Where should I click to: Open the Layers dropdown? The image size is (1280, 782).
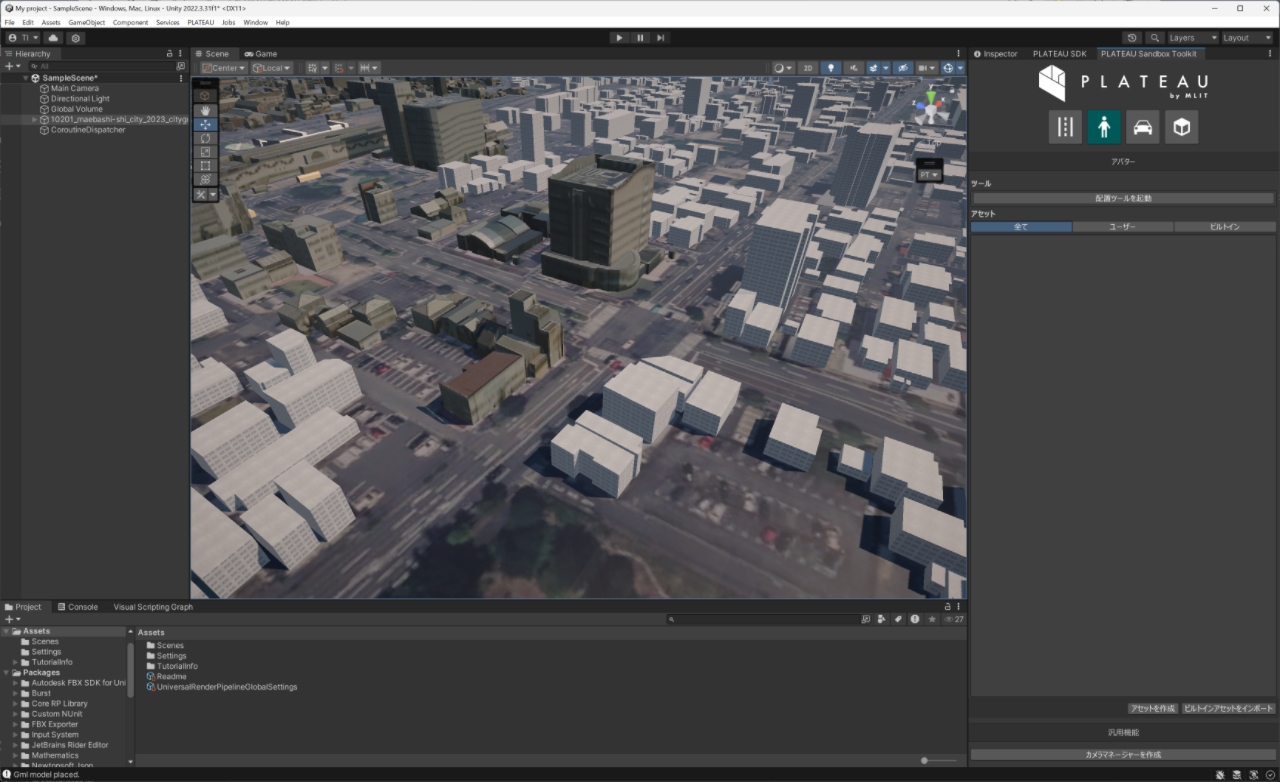(1193, 38)
